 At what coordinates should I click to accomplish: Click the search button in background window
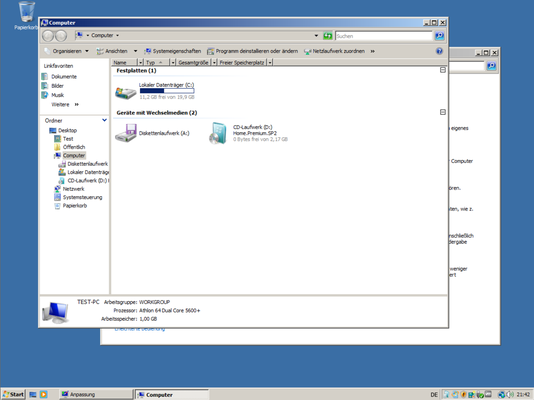491,66
